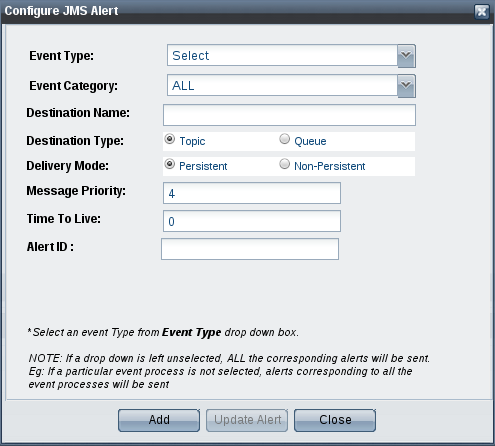
Task: Close the Configure JMS Alert dialog via X icon
Action: tap(482, 12)
